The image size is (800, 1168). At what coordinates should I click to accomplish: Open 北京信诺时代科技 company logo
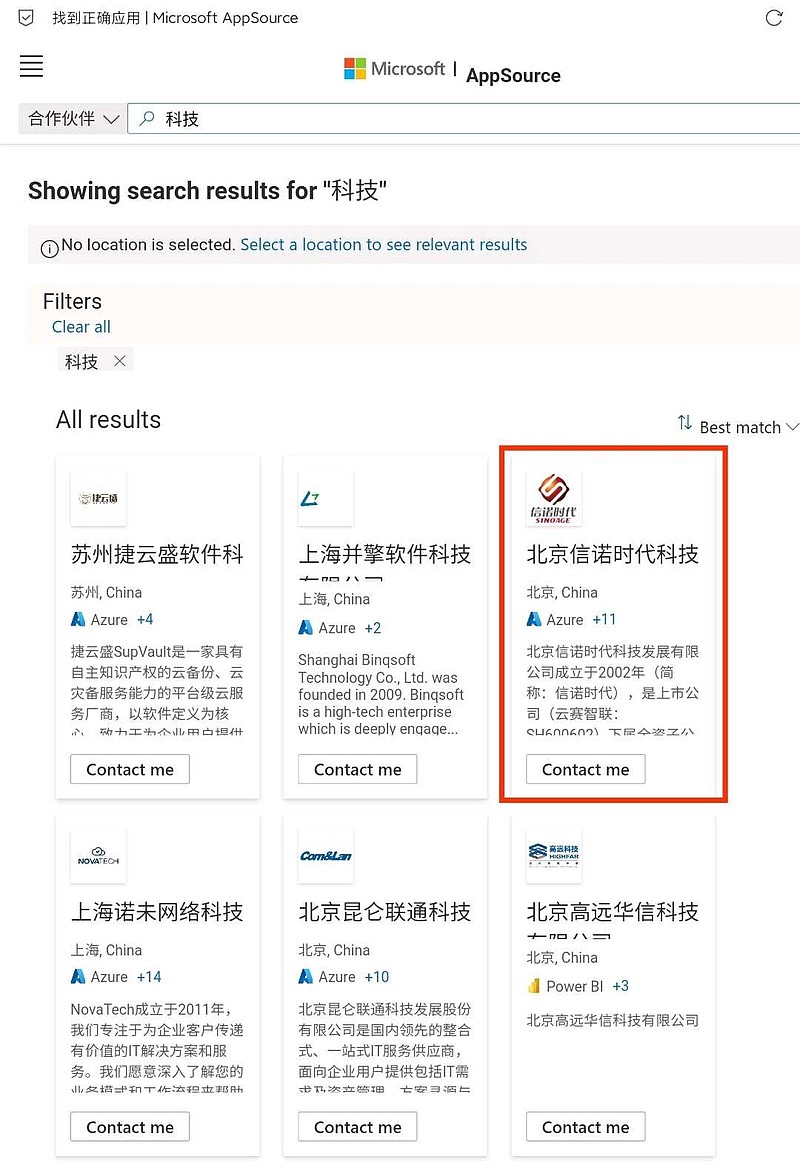point(553,498)
